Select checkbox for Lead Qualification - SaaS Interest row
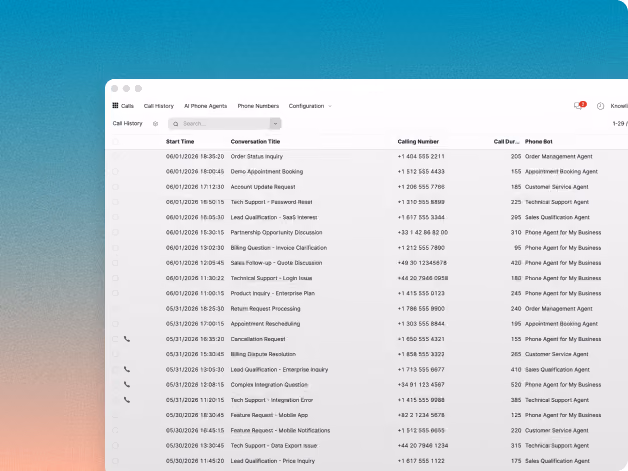This screenshot has height=471, width=628. tap(115, 217)
